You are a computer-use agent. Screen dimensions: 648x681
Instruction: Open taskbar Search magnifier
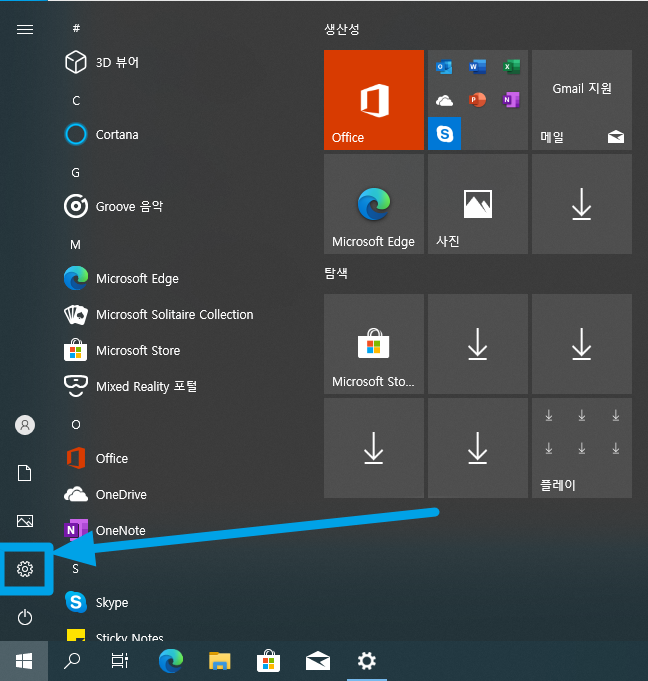coord(72,661)
